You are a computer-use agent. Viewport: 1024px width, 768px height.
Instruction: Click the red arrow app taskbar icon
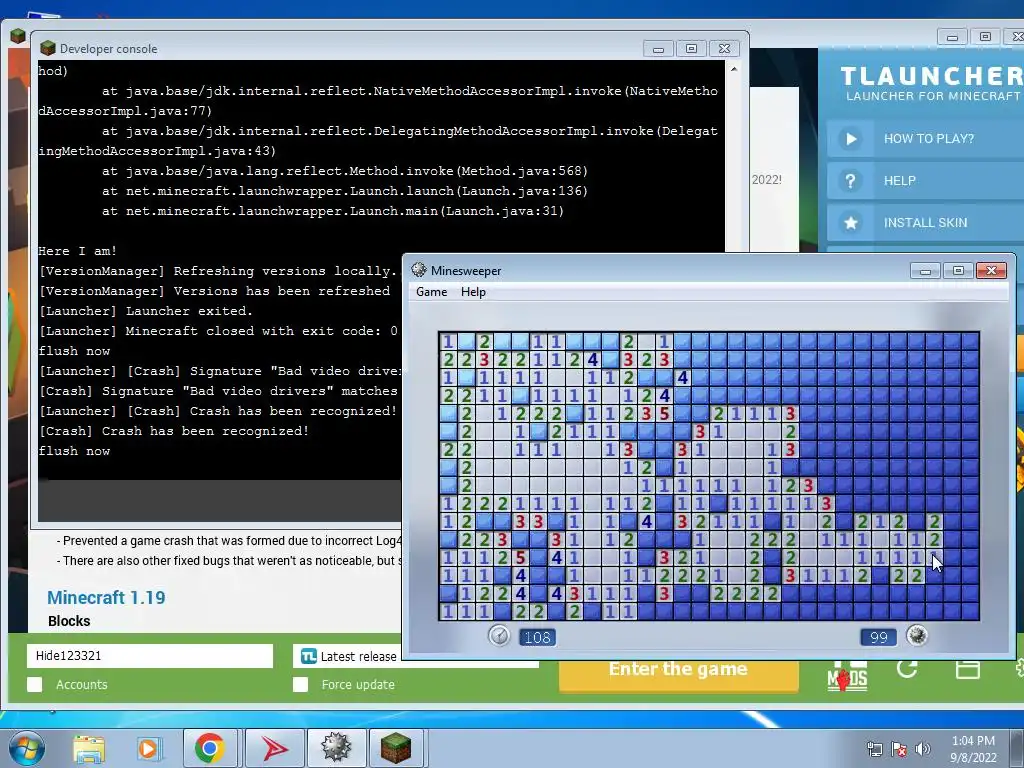274,748
